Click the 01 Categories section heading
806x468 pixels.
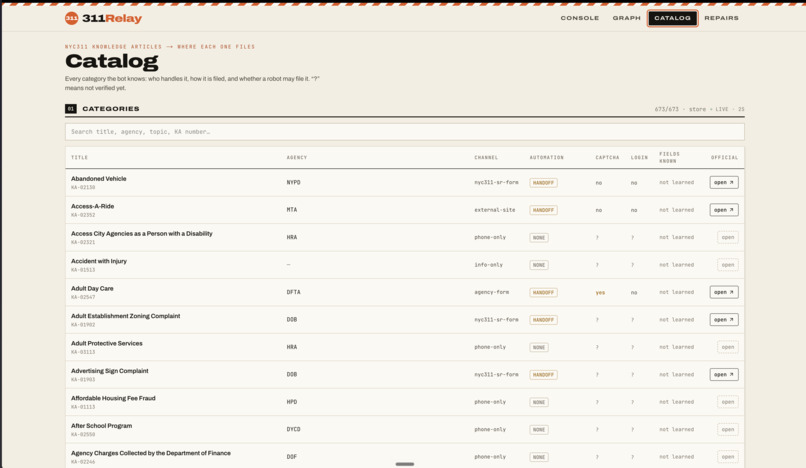pyautogui.click(x=102, y=109)
